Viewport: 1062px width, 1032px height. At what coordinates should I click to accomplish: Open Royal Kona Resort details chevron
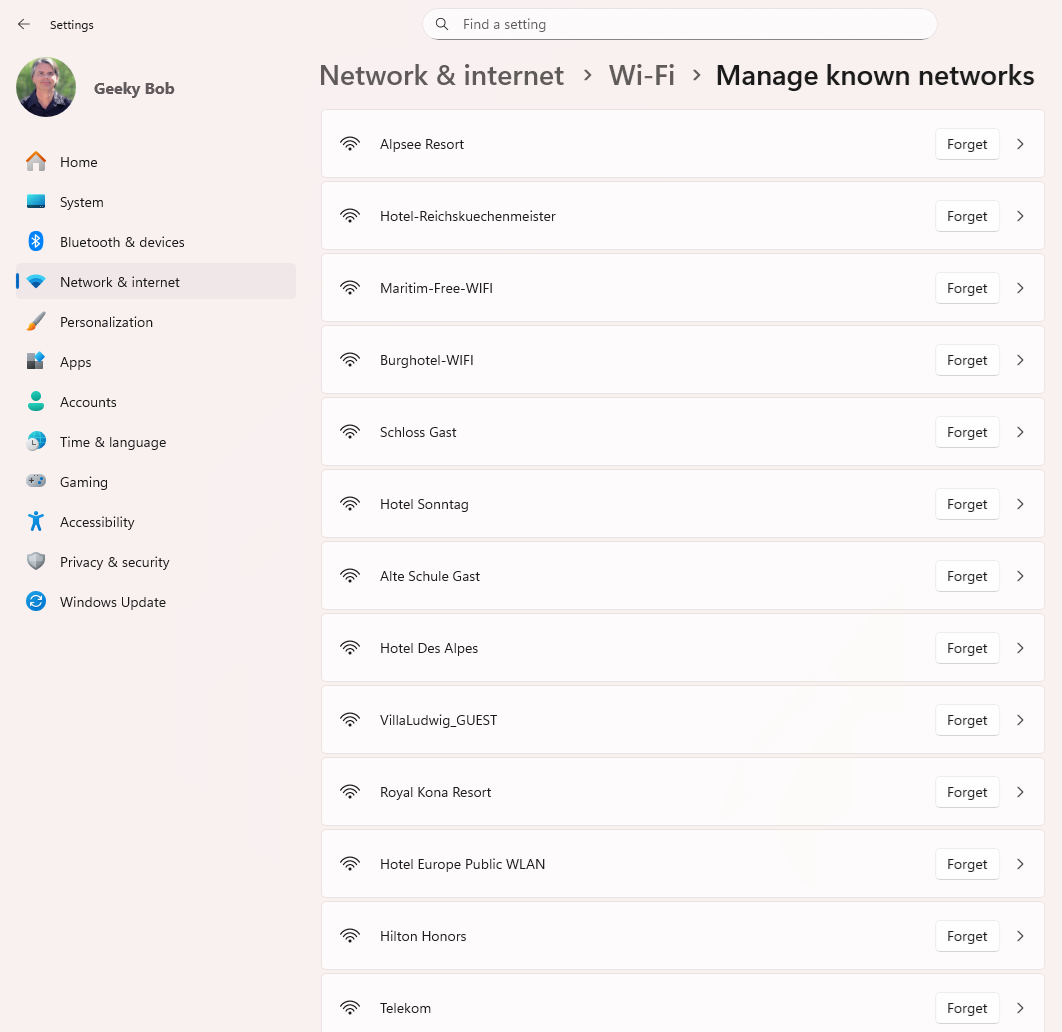(1020, 792)
